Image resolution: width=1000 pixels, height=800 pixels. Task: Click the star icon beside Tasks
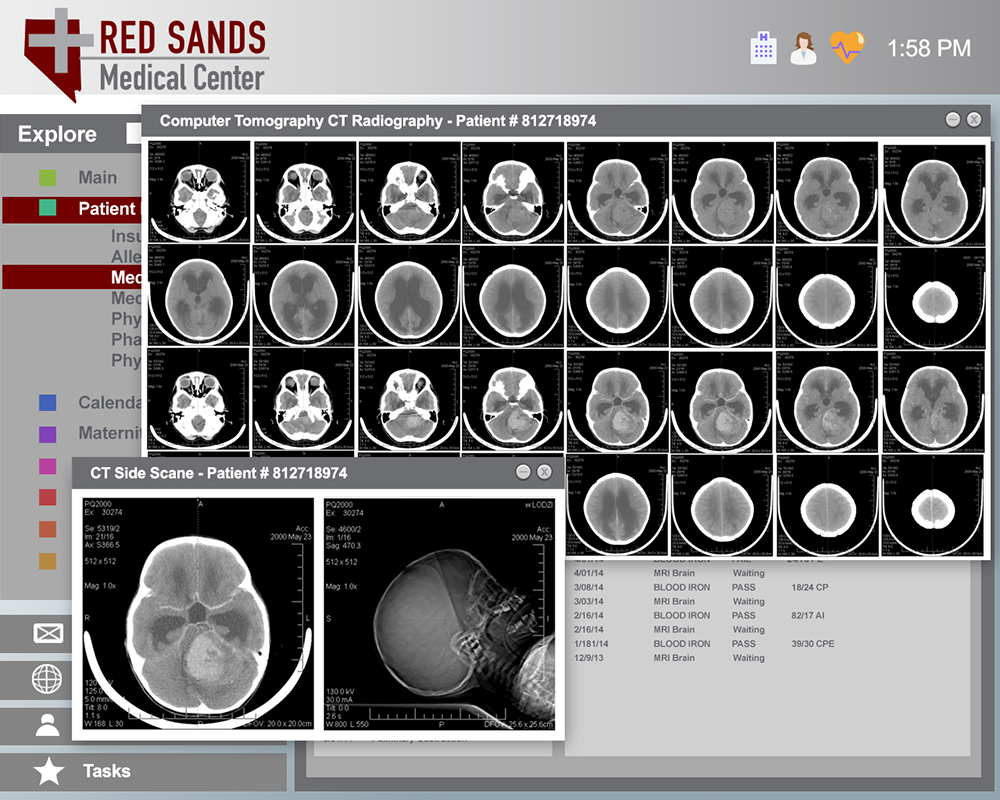48,771
